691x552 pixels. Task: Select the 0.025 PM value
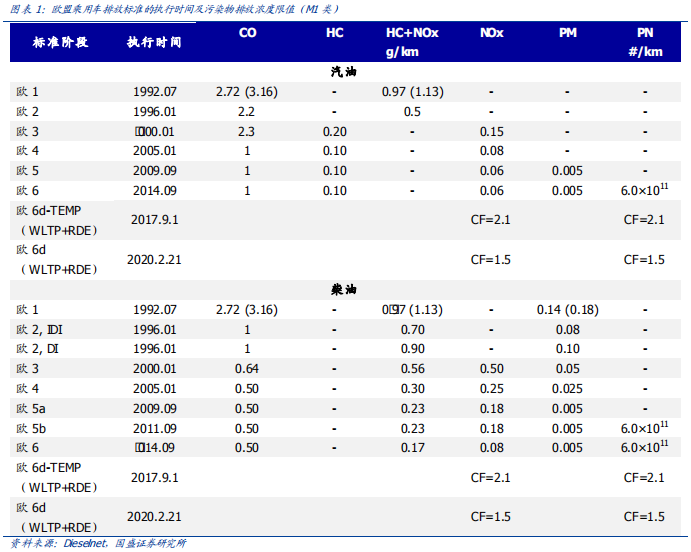pyautogui.click(x=567, y=388)
